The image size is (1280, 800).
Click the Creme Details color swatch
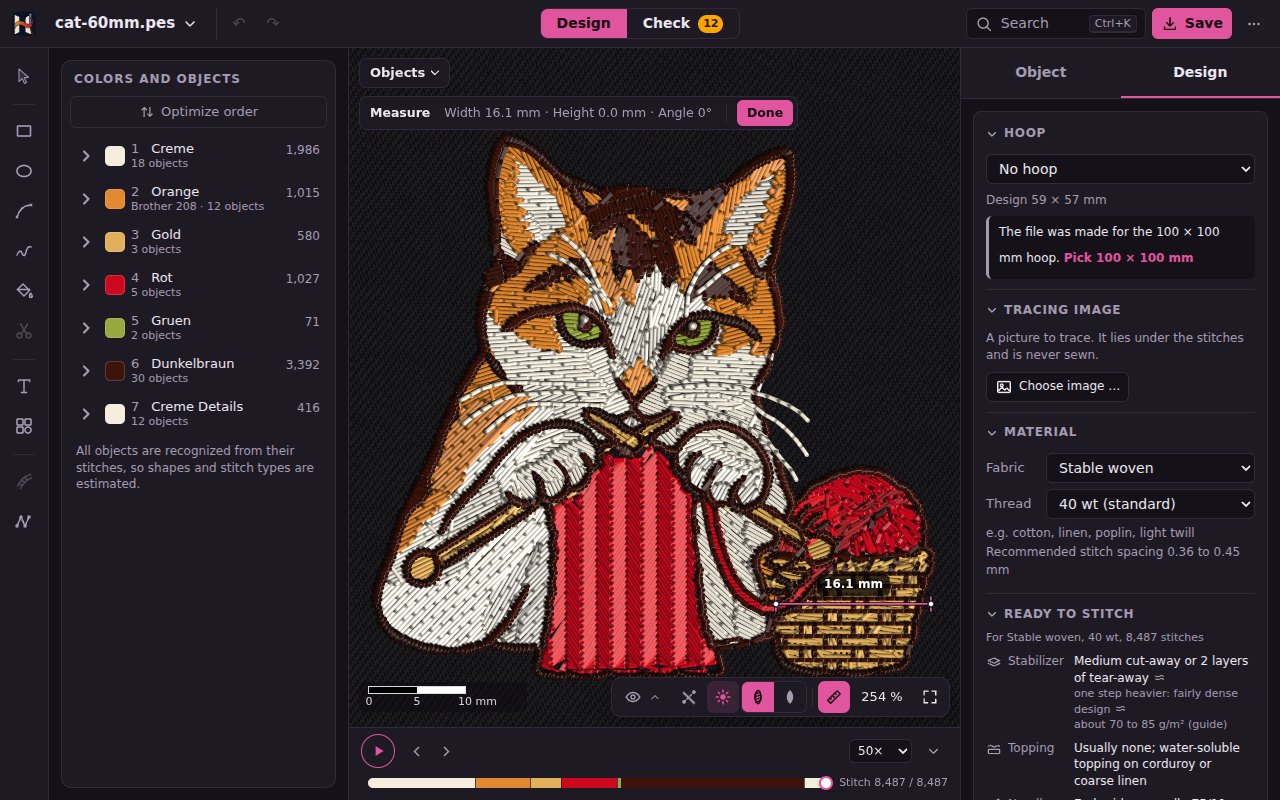coord(115,413)
